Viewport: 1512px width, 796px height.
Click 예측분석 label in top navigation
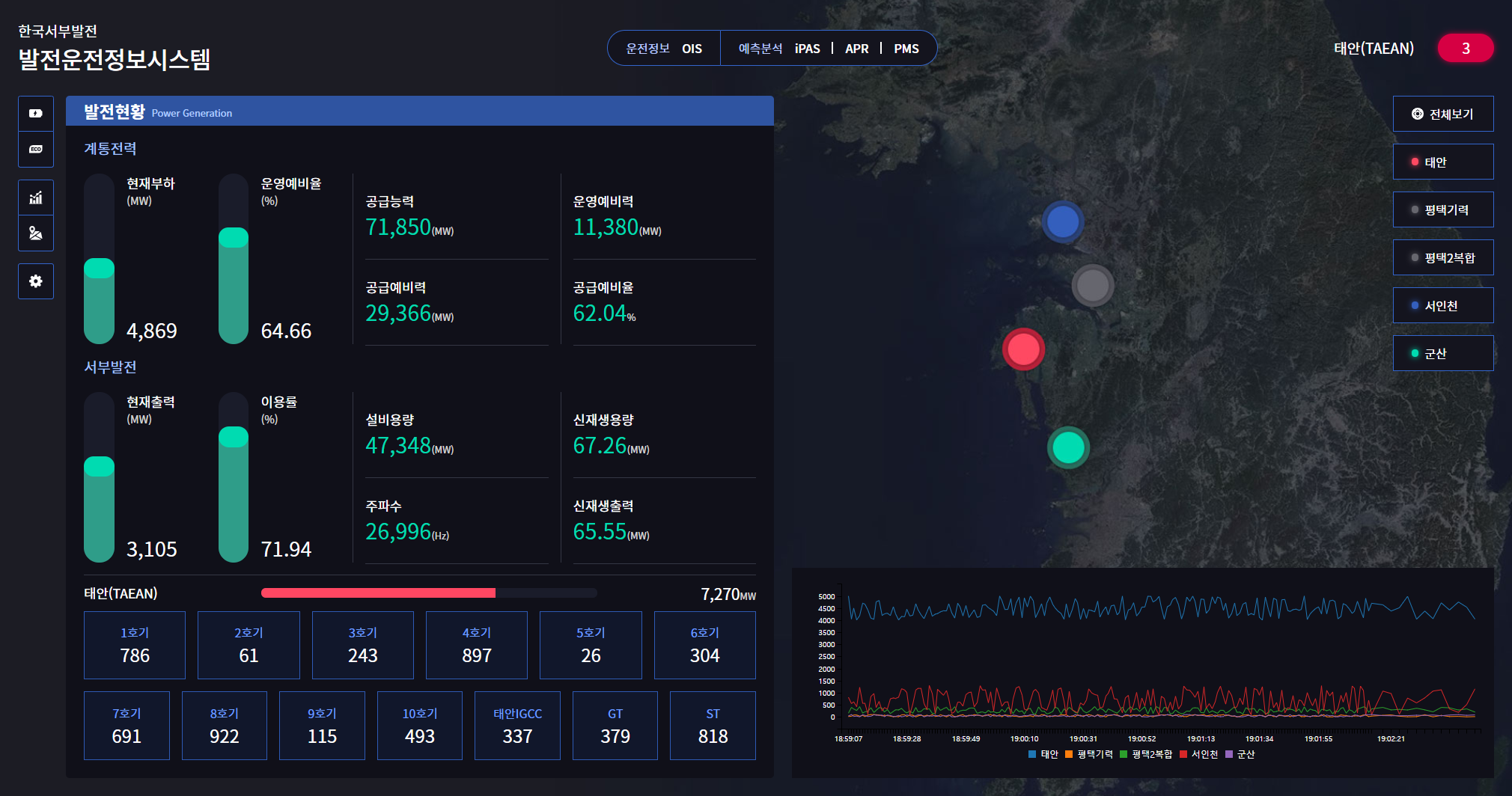coord(760,49)
